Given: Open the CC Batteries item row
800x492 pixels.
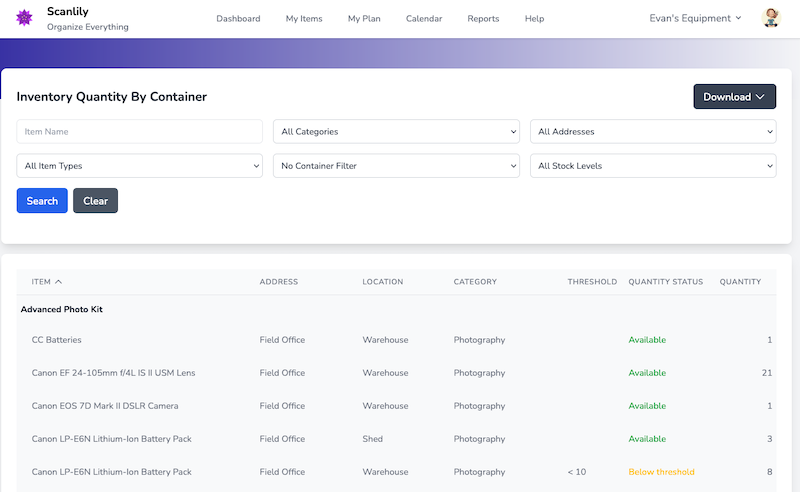Looking at the screenshot, I should click(57, 340).
